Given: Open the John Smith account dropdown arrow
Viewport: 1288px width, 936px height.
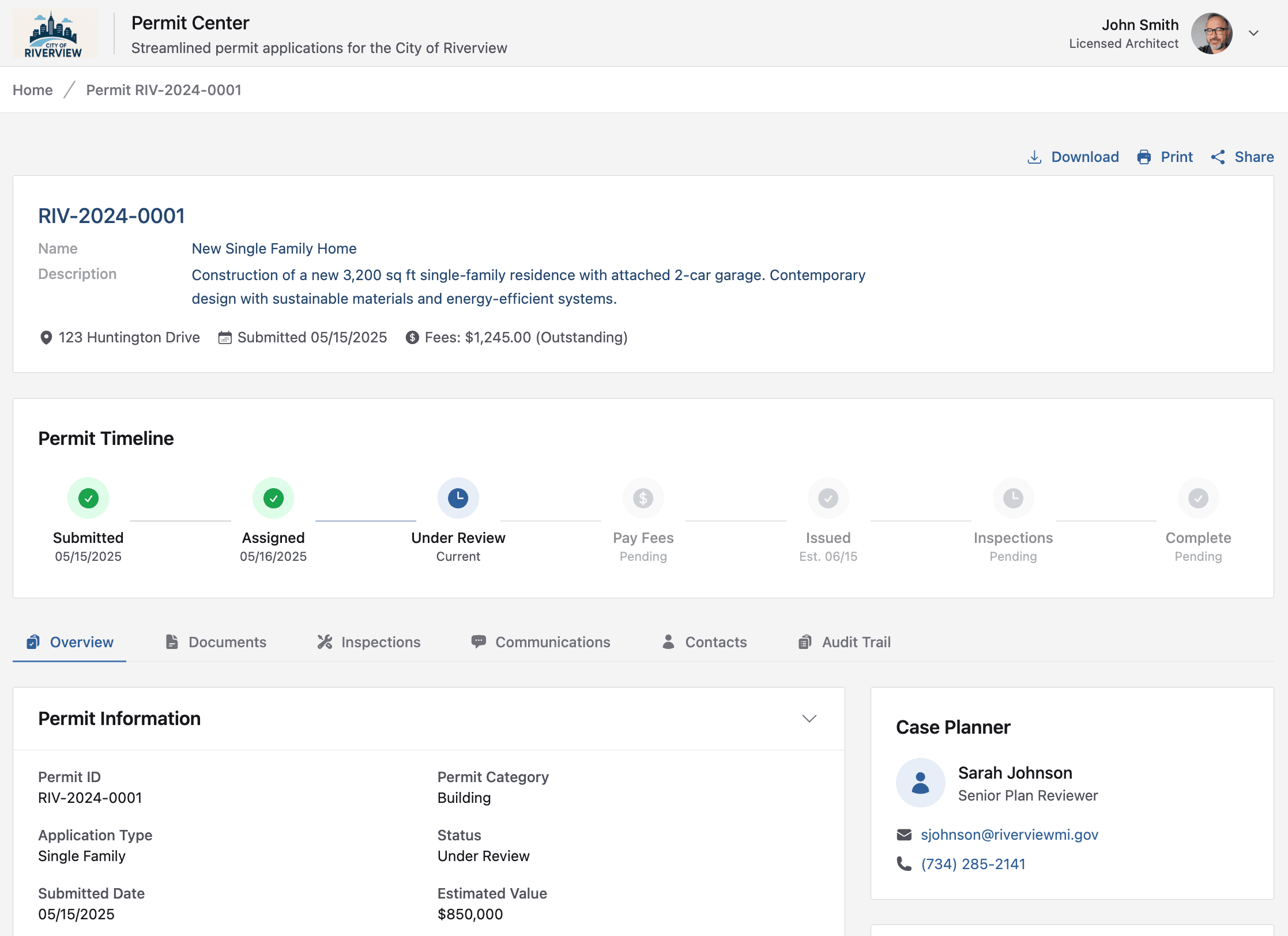Looking at the screenshot, I should point(1253,33).
